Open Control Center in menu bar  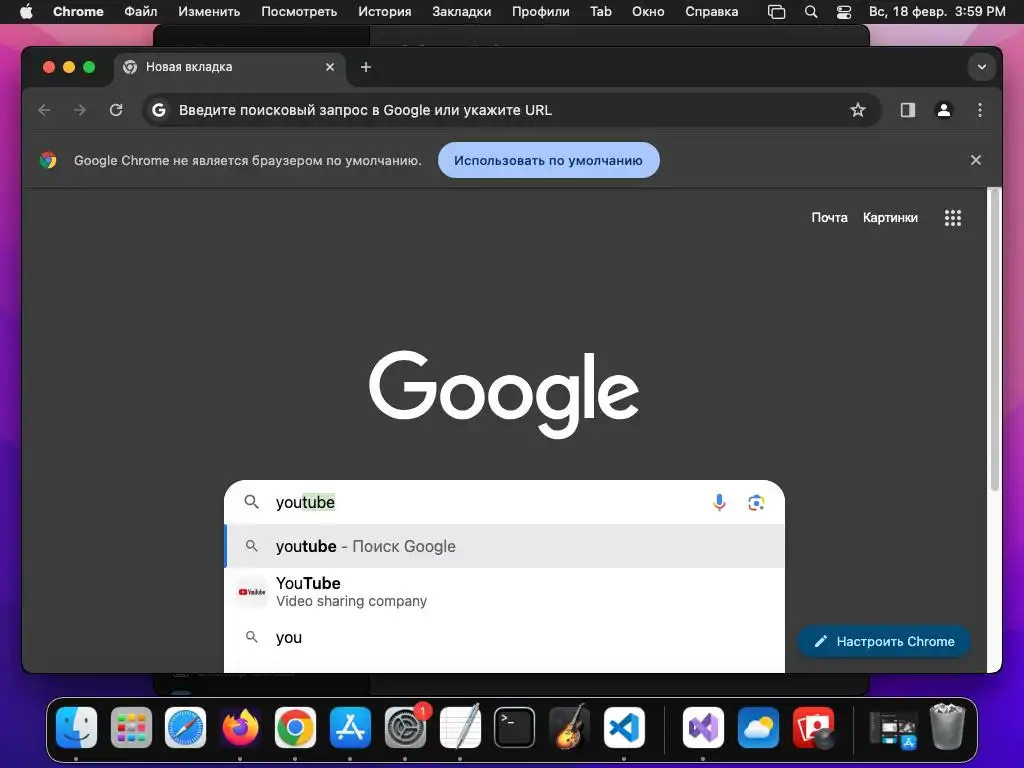pyautogui.click(x=844, y=12)
